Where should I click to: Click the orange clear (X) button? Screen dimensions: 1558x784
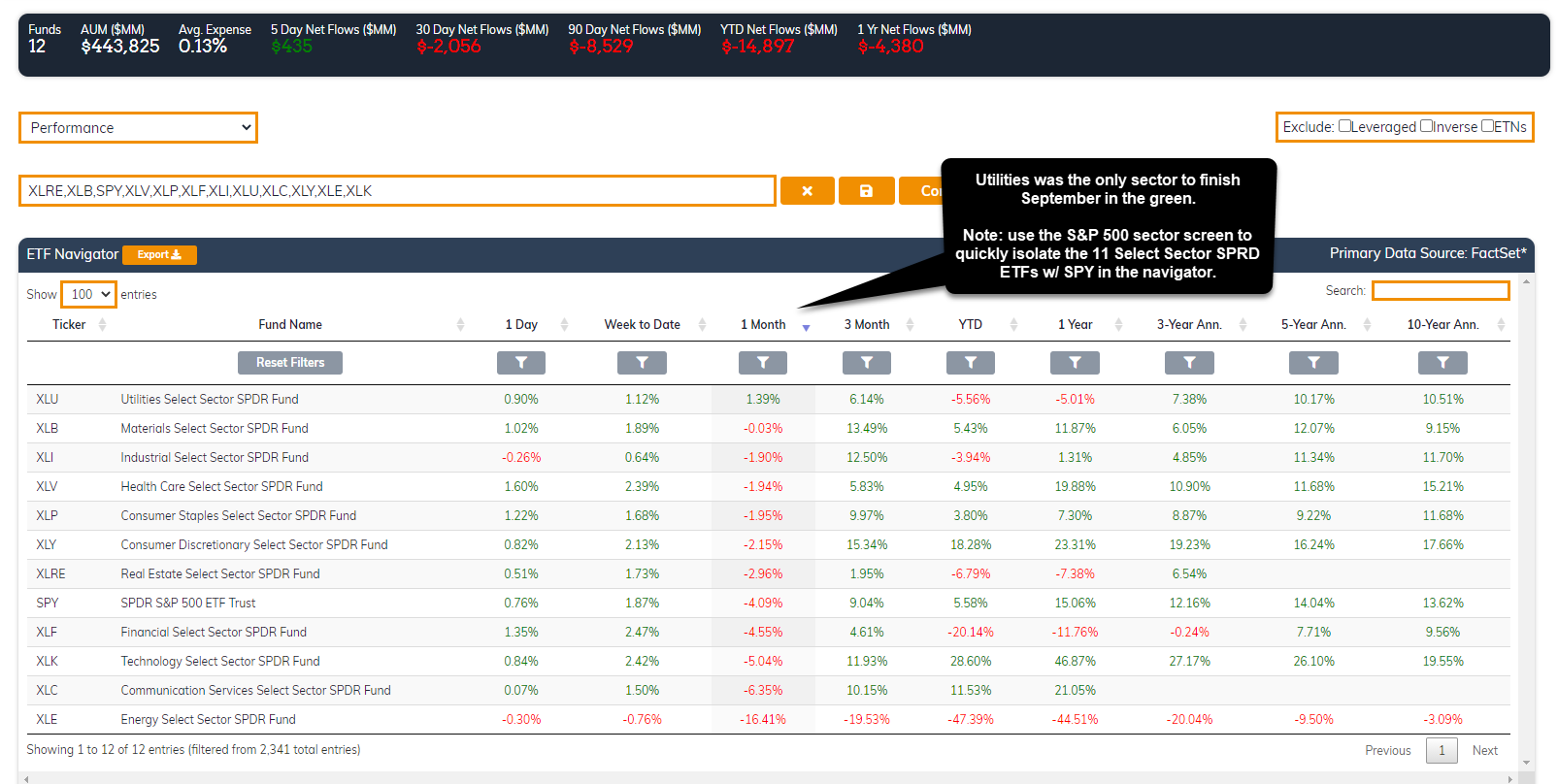pos(807,191)
